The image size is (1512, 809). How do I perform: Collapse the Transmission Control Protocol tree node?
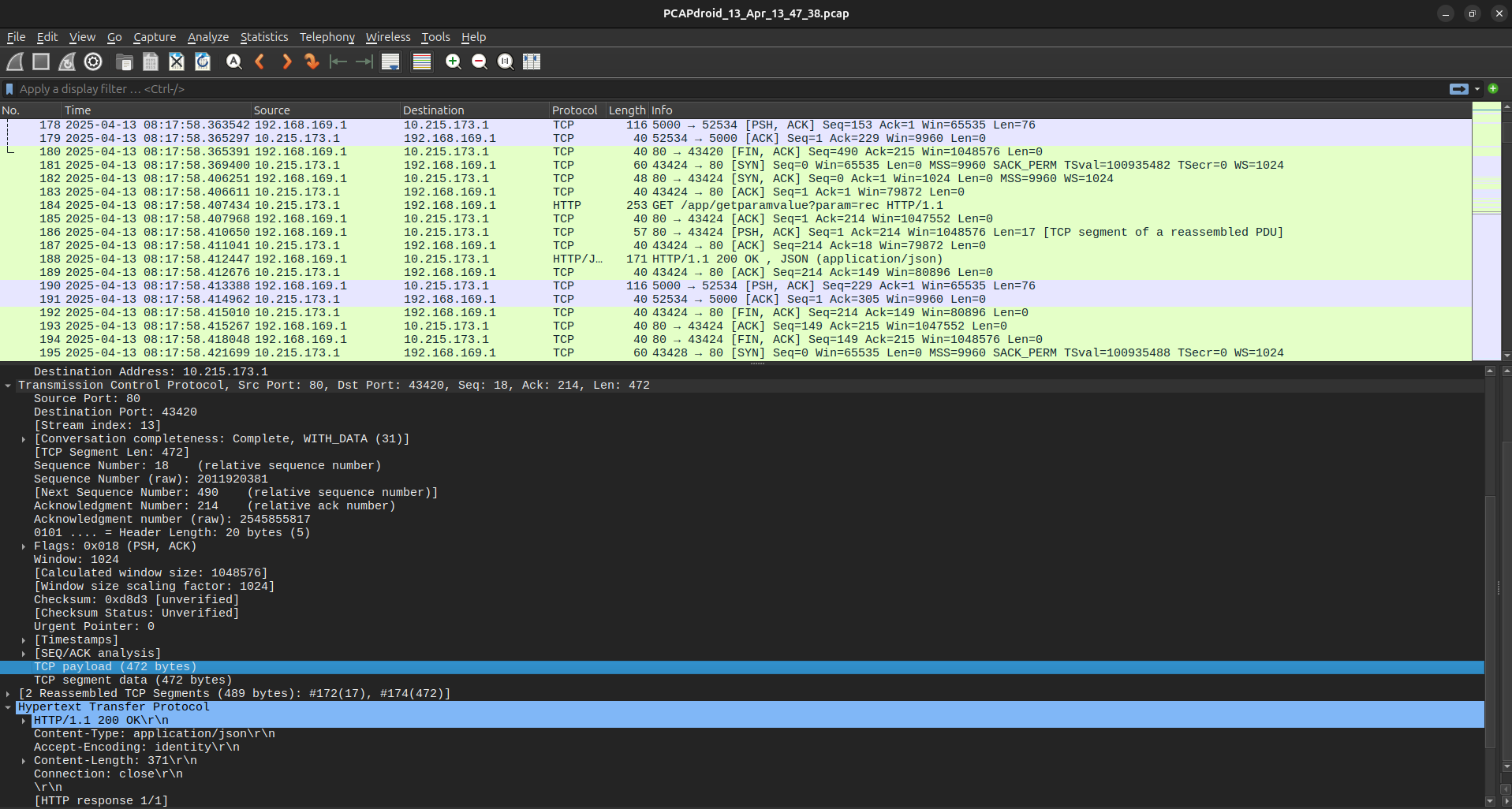(x=8, y=386)
